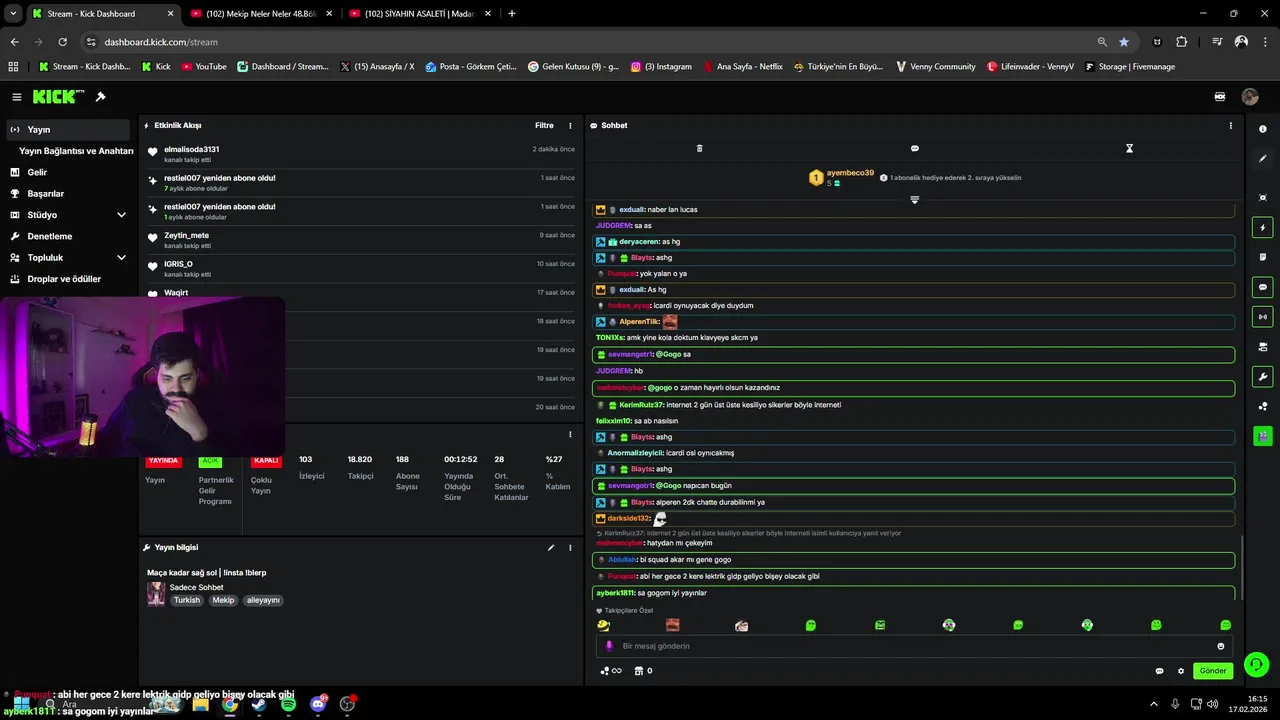The width and height of the screenshot is (1280, 720).
Task: Click the user avatar at top right
Action: click(1249, 97)
